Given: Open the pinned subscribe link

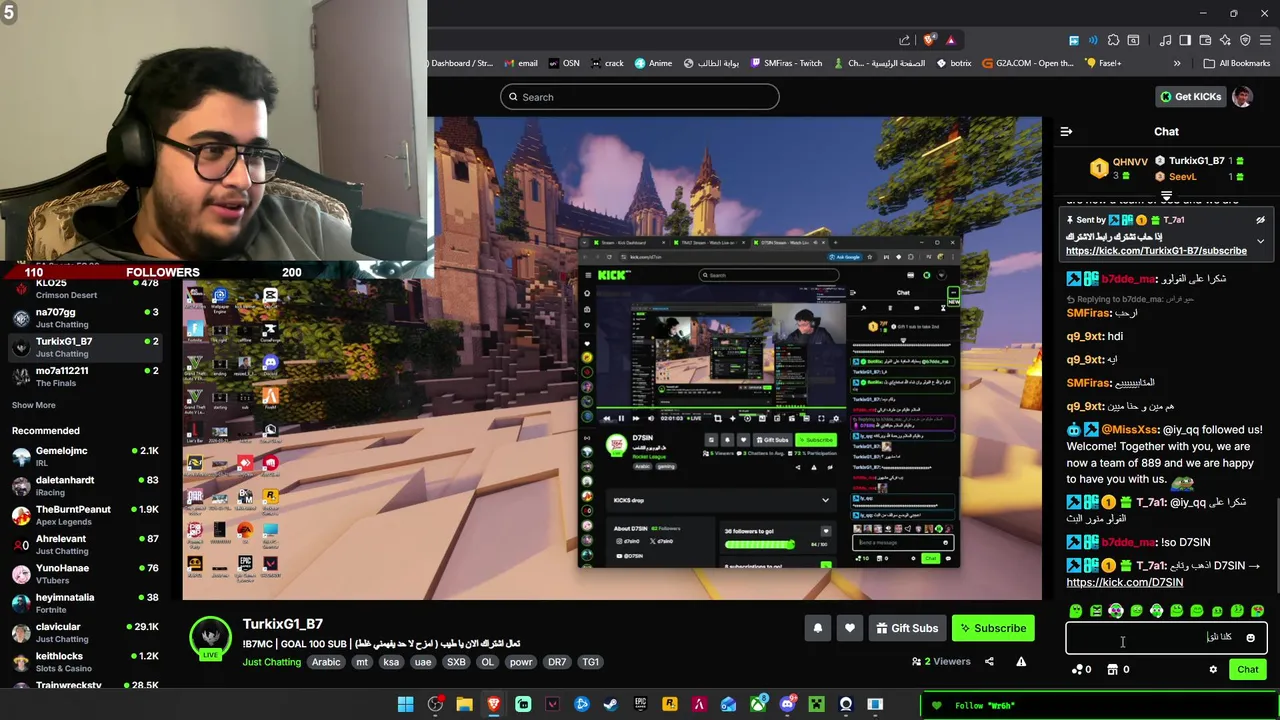Looking at the screenshot, I should (1156, 251).
